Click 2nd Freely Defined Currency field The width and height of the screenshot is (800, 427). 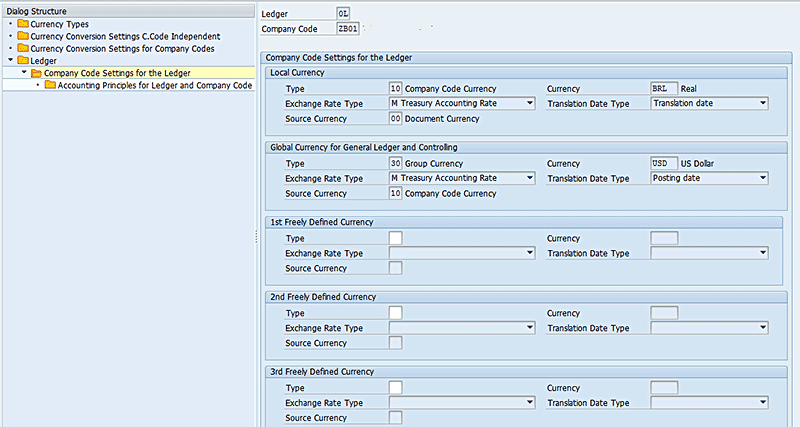tap(663, 313)
